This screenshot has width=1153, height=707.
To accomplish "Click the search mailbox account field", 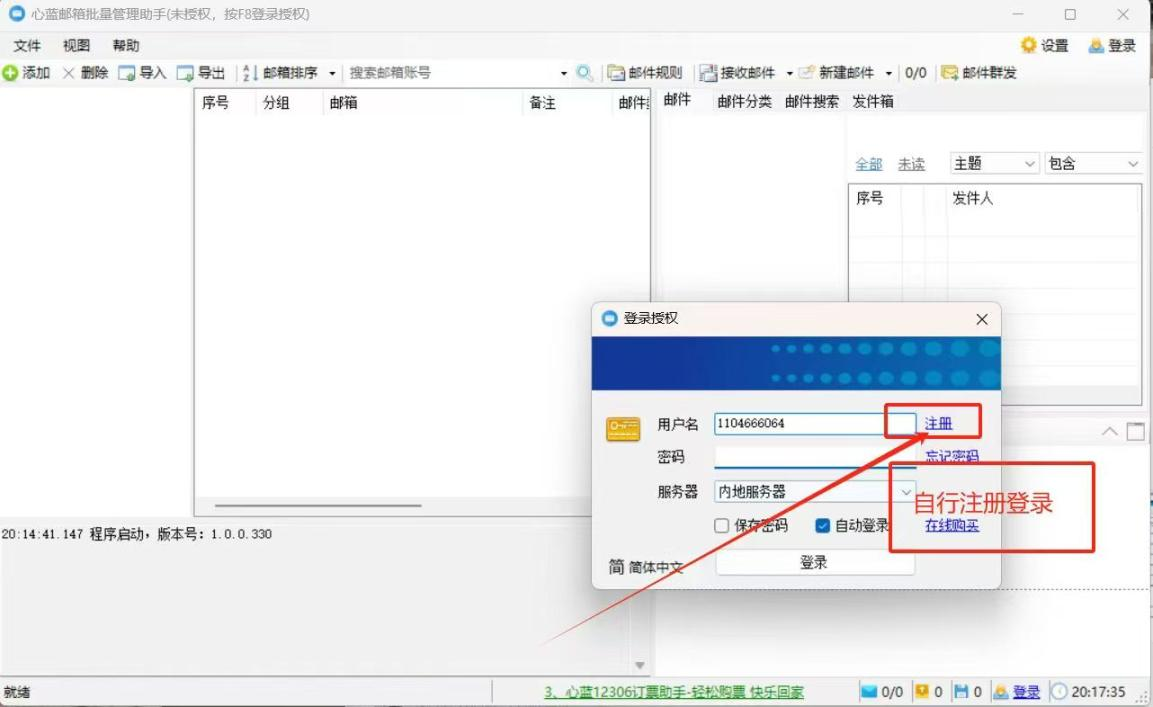I will (452, 73).
